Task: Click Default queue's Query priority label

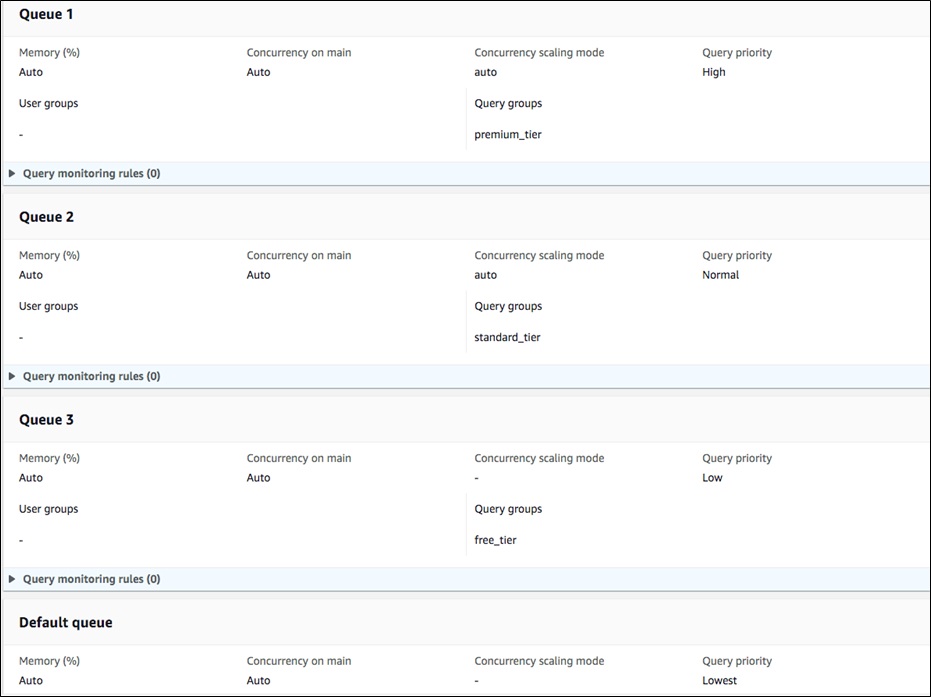Action: (x=737, y=661)
